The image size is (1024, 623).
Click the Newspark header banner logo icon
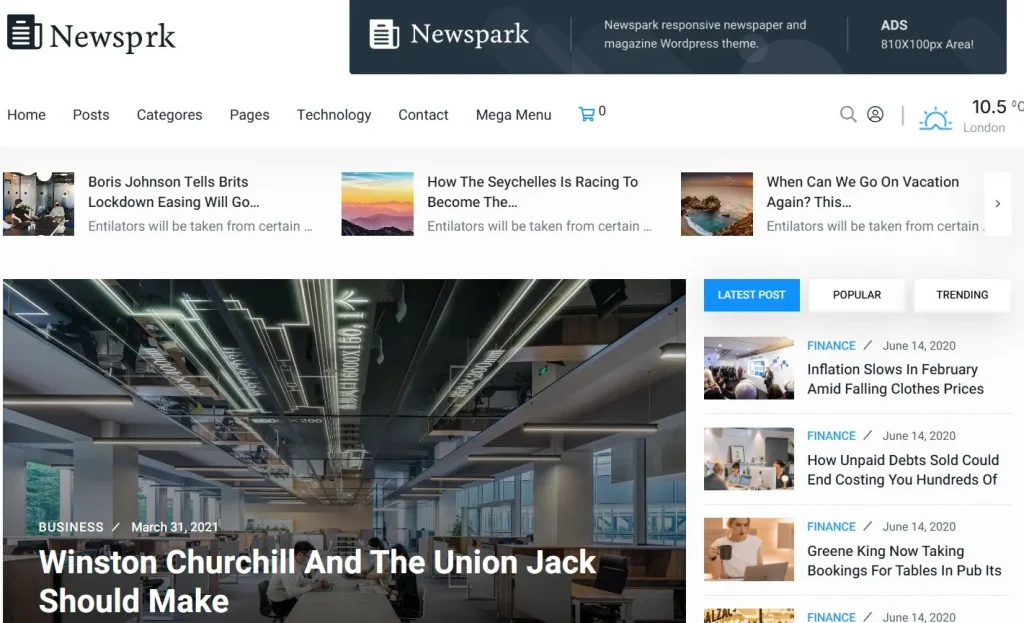(384, 33)
